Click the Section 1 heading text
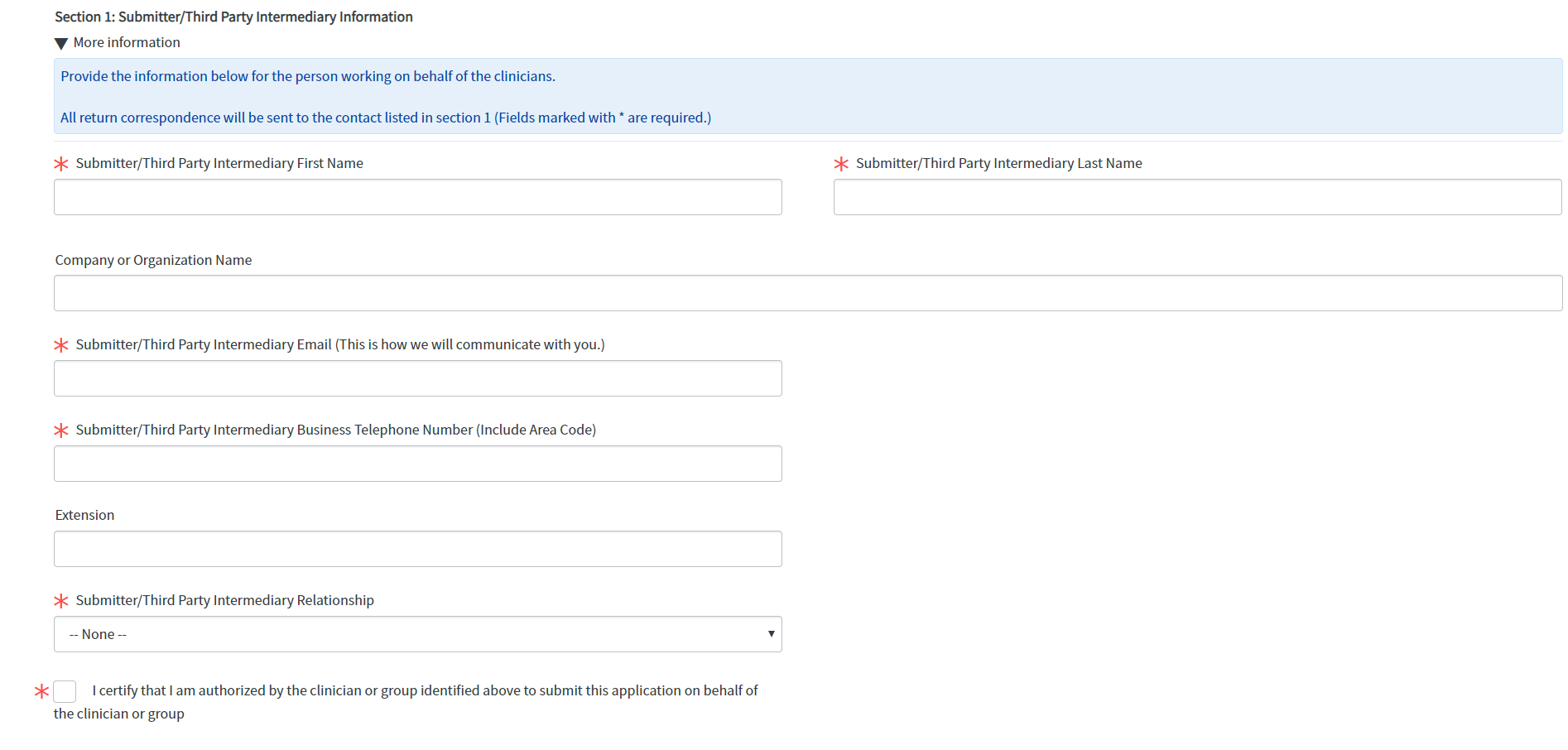 (233, 17)
